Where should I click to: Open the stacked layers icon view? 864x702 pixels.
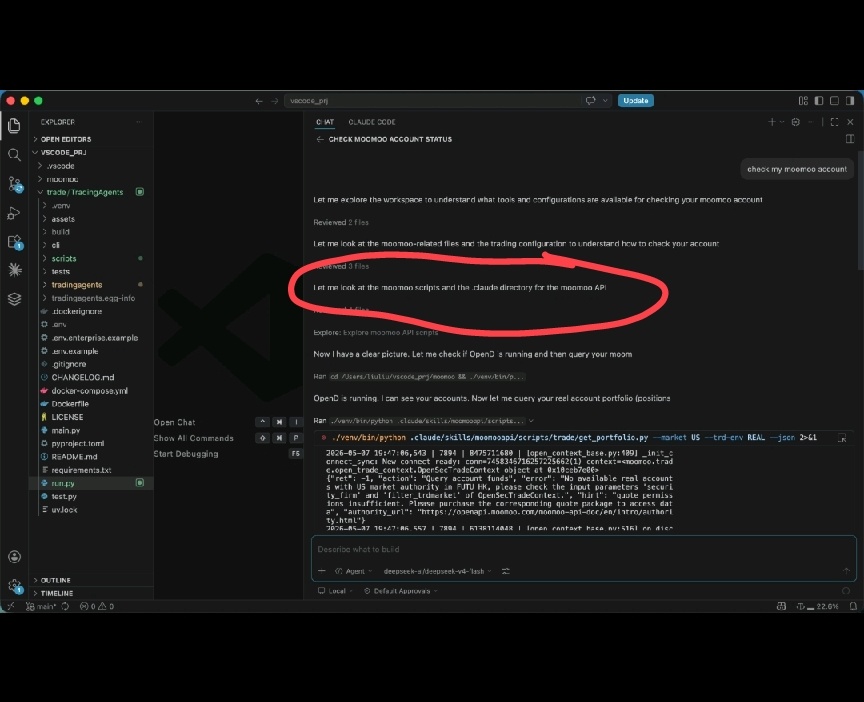click(x=14, y=299)
